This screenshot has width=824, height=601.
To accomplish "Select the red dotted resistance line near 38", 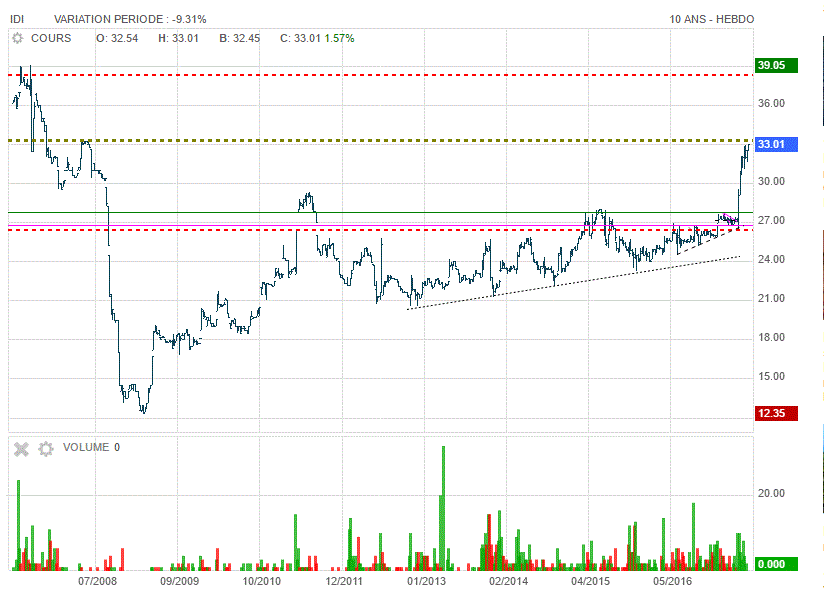I will tap(381, 75).
